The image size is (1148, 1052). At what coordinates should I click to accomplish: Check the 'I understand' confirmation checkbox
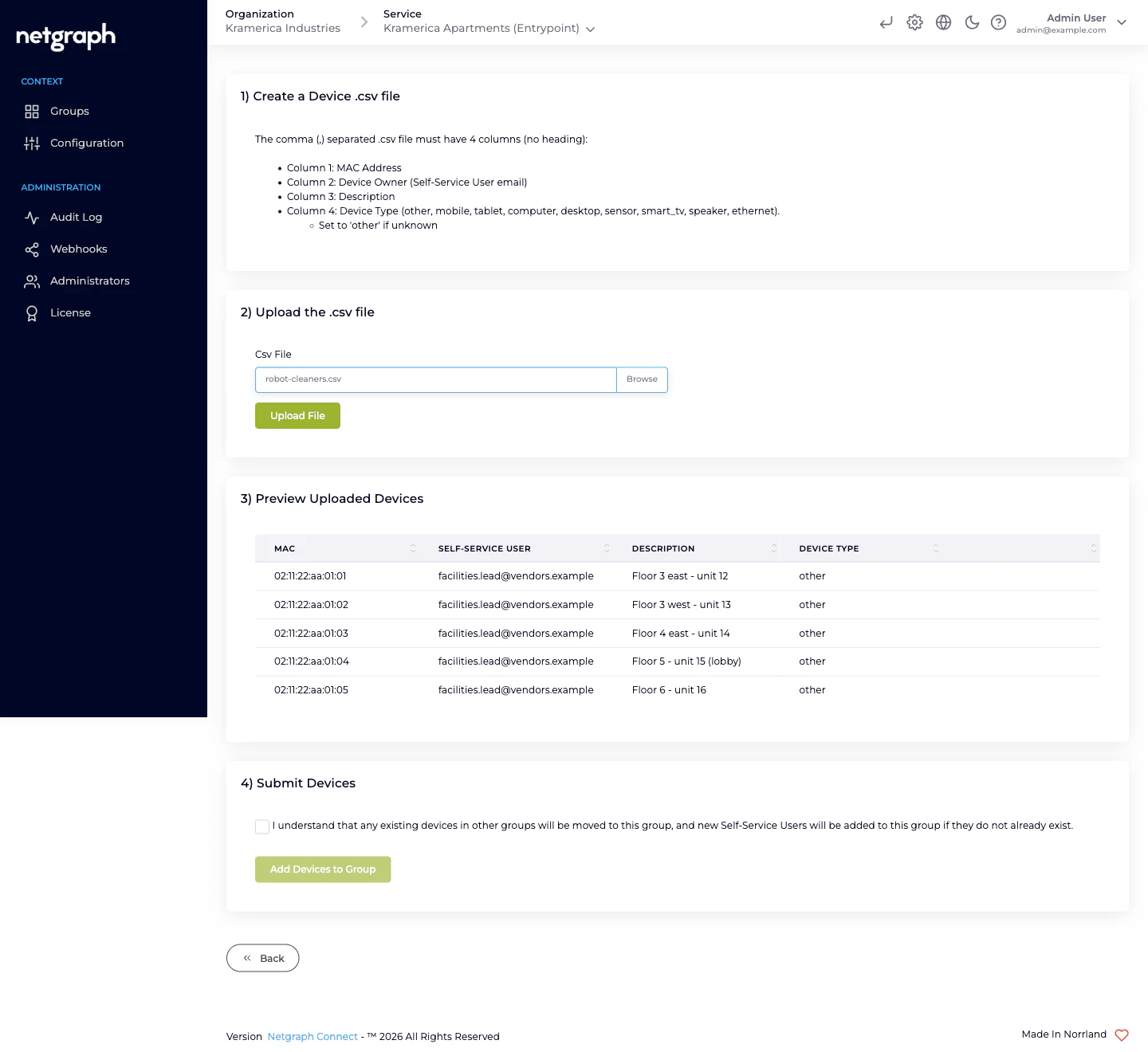[262, 826]
